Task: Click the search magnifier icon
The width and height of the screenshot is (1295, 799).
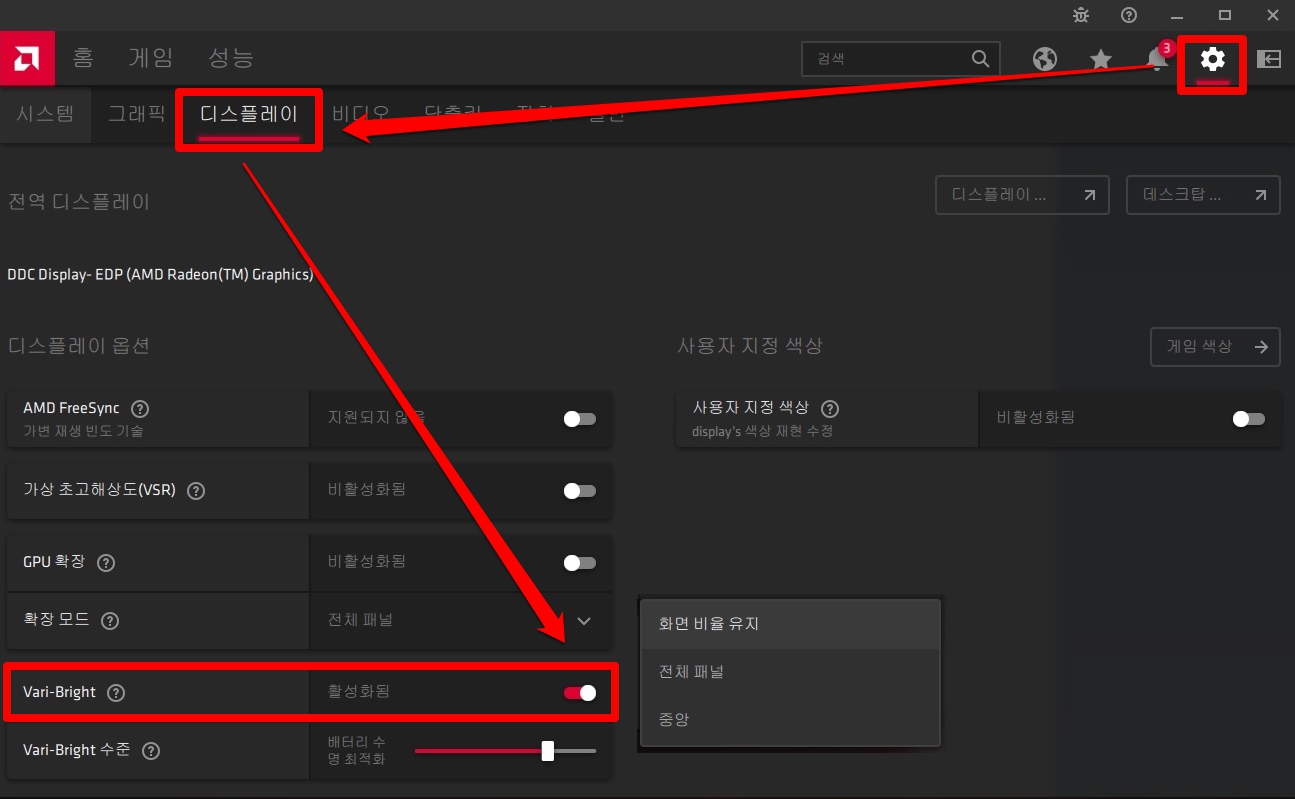Action: click(980, 58)
